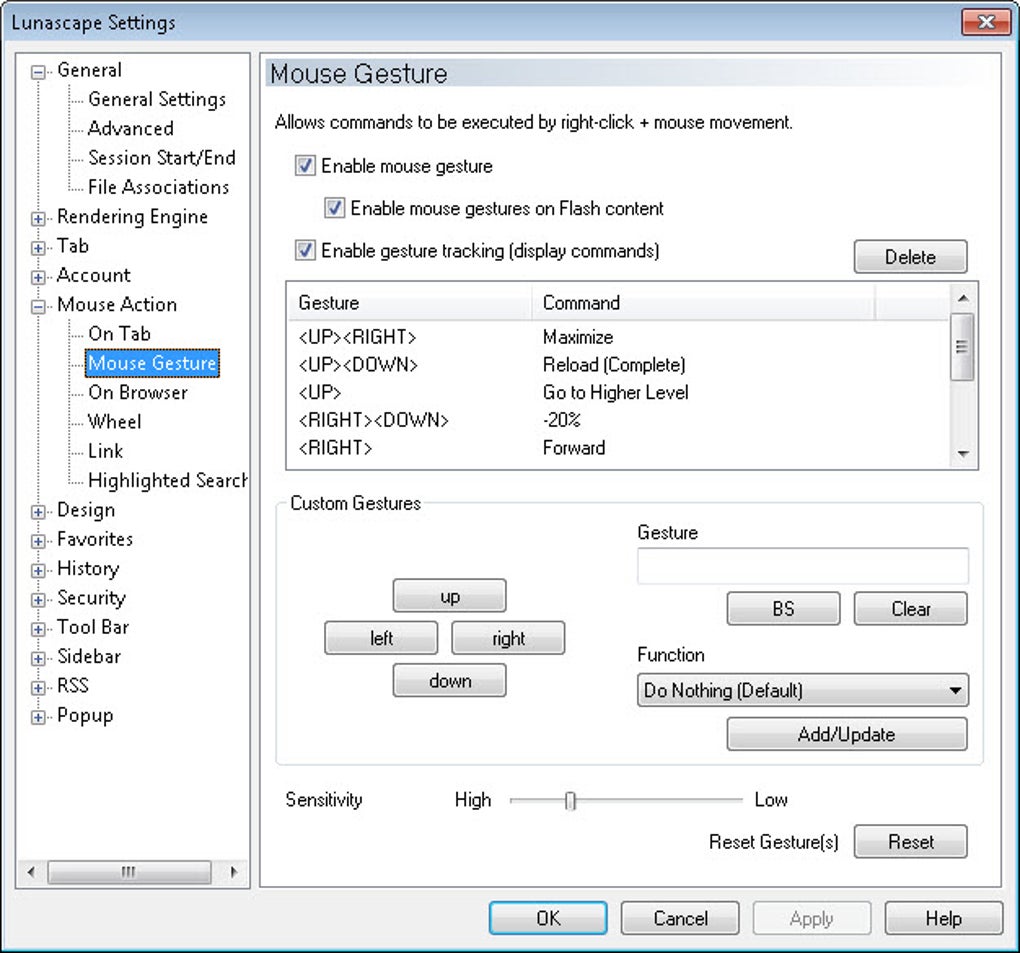
Task: Click the BS backspace button
Action: pyautogui.click(x=783, y=609)
